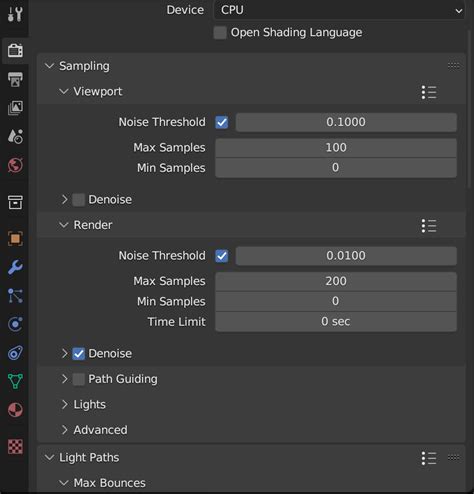Open the Tool properties tab icon
Image resolution: width=474 pixels, height=494 pixels.
coord(15,14)
